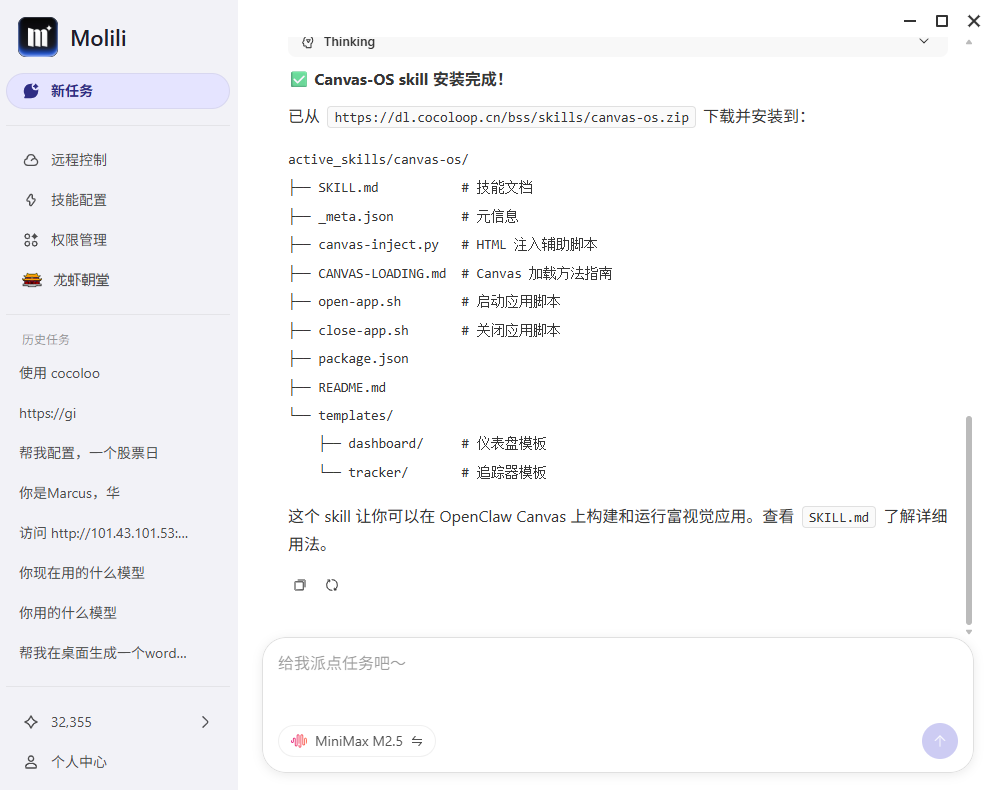Click the canvas-os.zip download URL
The width and height of the screenshot is (993, 790).
click(511, 117)
